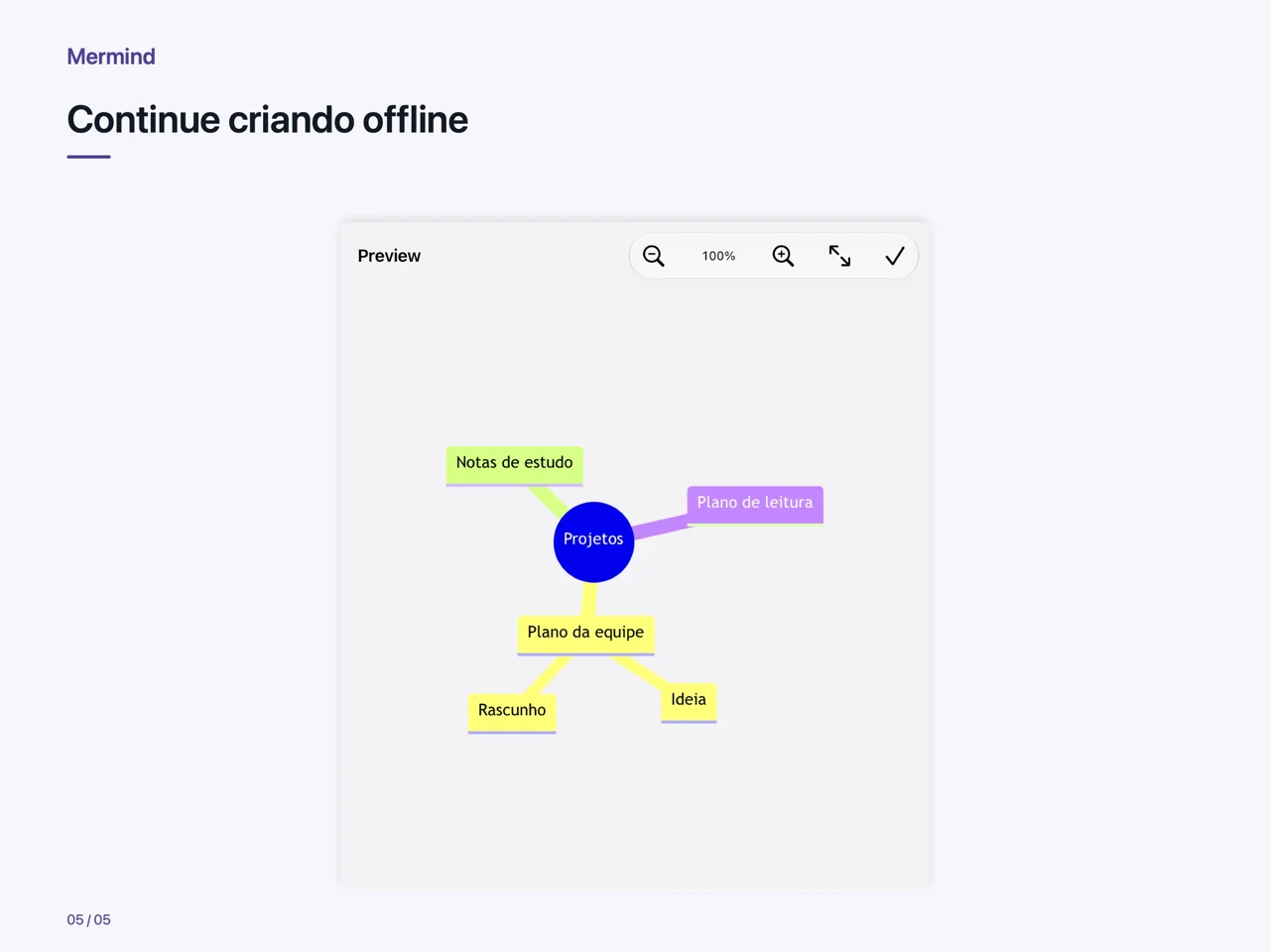Click the Mermind logo text

pyautogui.click(x=111, y=57)
